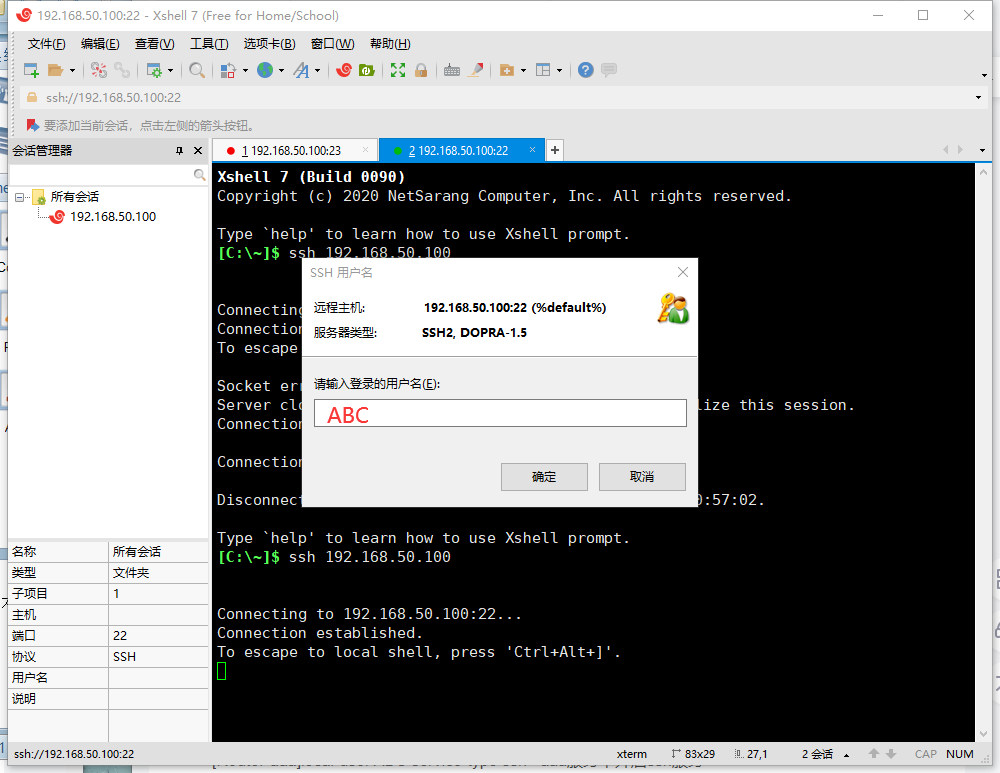The height and width of the screenshot is (773, 1000).
Task: Open the 2 会话 status bar arrow
Action: (846, 755)
